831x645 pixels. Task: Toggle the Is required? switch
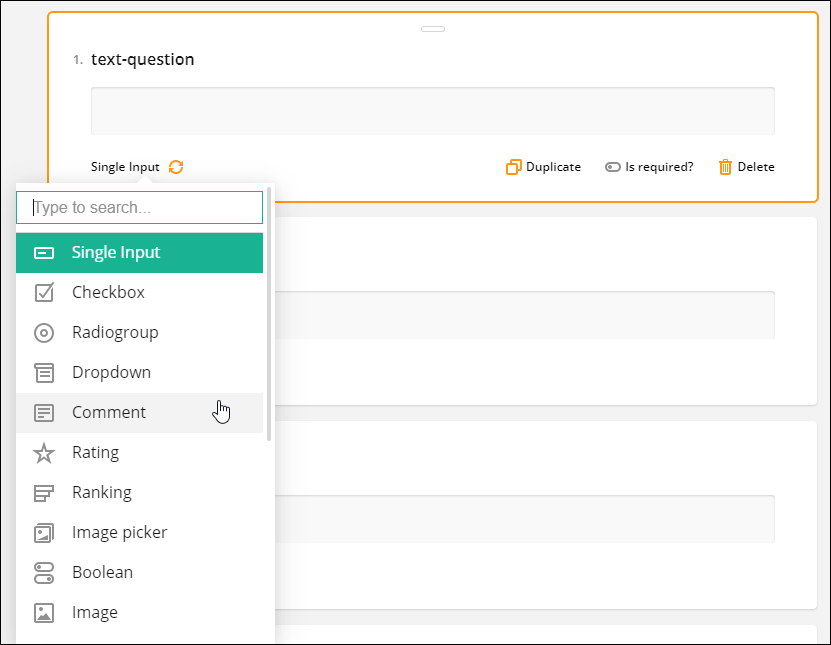tap(613, 167)
